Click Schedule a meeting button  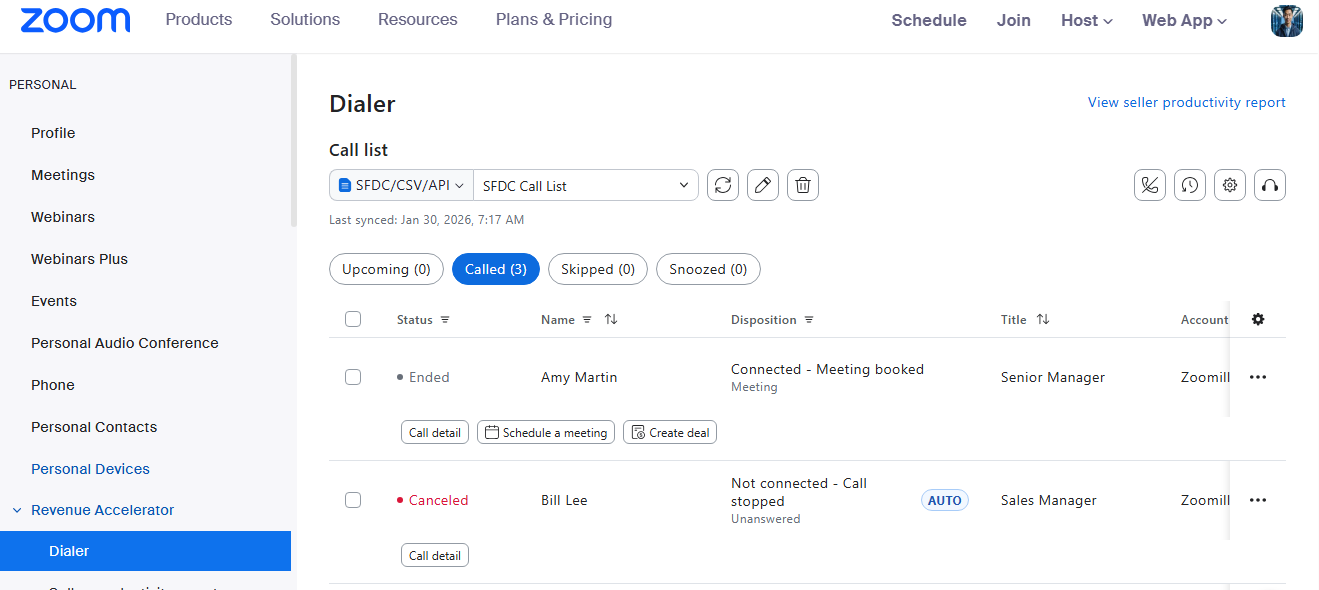point(546,433)
